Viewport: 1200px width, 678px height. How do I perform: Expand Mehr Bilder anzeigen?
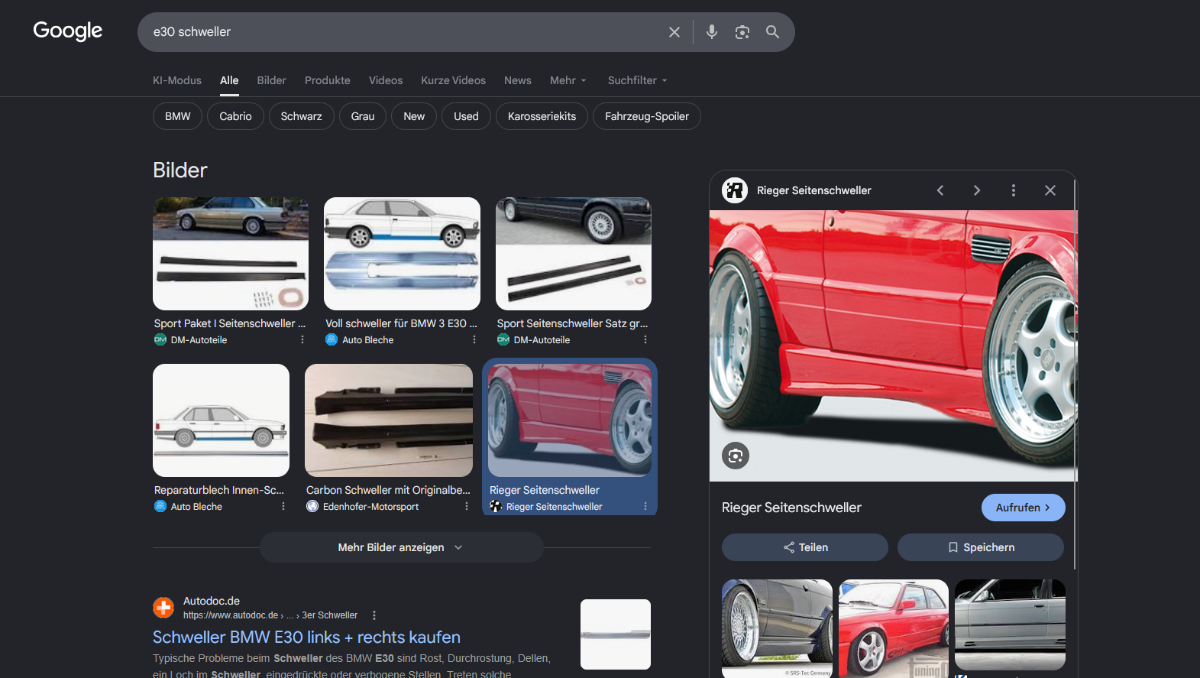pos(401,547)
